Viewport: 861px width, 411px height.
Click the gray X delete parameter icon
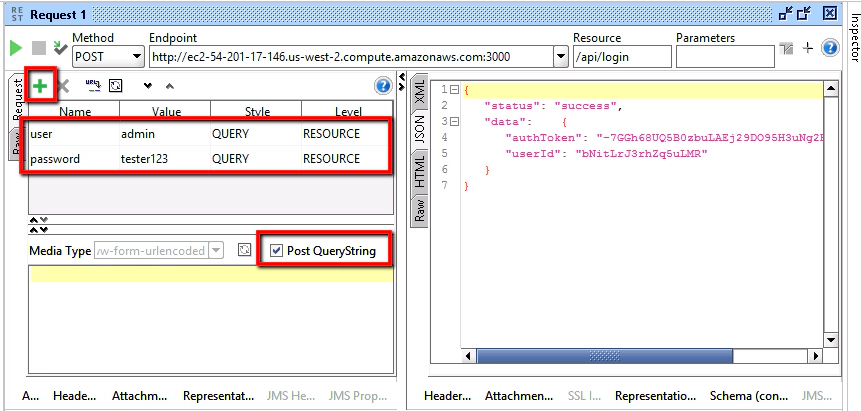[63, 86]
